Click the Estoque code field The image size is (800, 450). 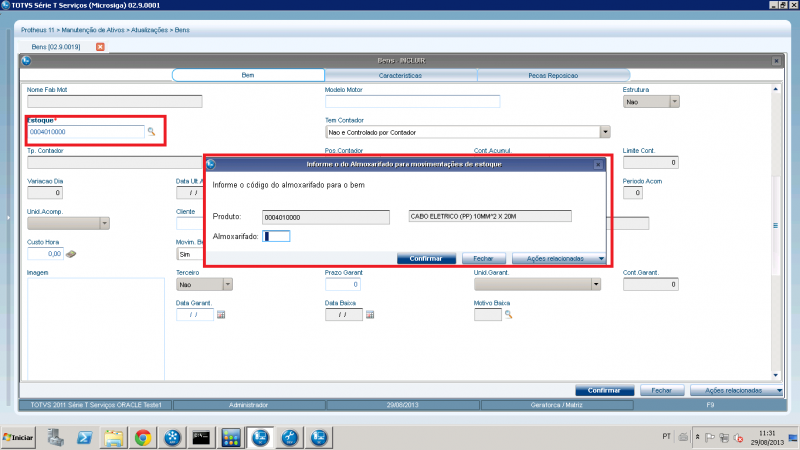coord(86,132)
